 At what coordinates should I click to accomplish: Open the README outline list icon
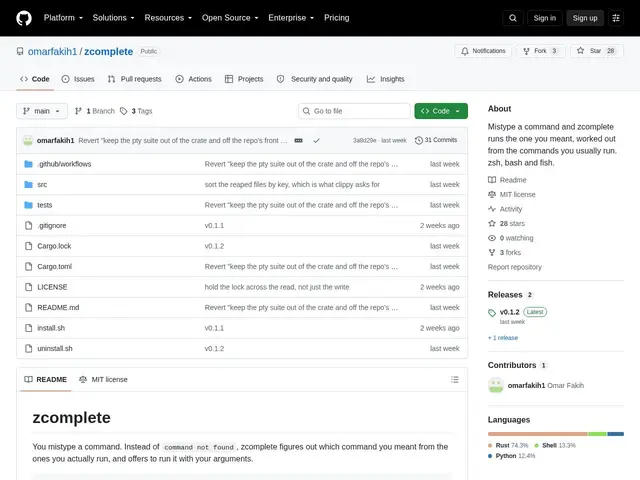(x=455, y=380)
